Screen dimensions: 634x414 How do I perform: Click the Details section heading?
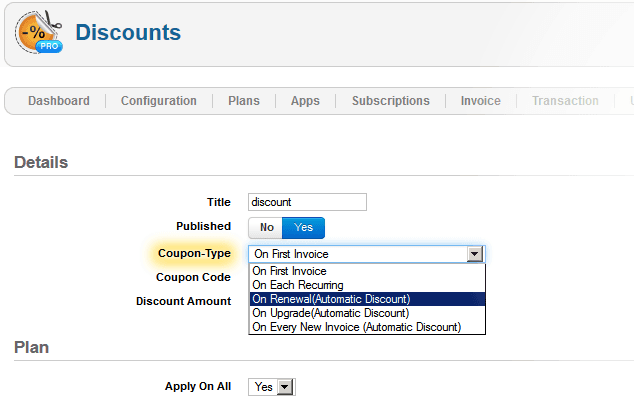tap(41, 162)
